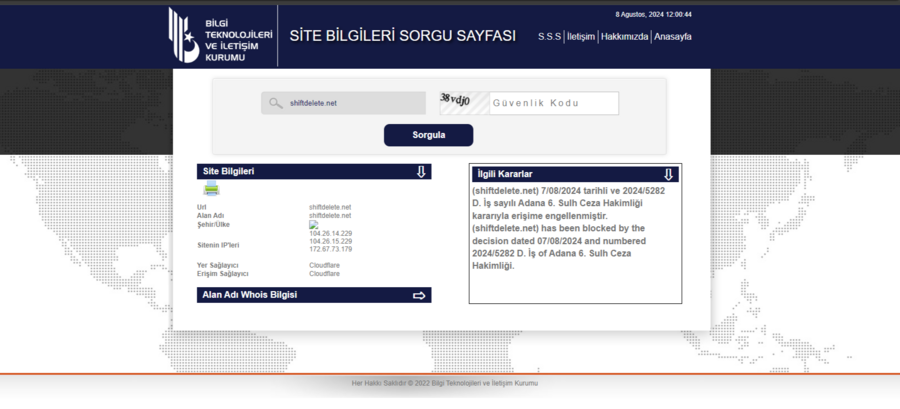The image size is (900, 409).
Task: Click the Her Hakkı Saklıdır footer text
Action: click(445, 383)
